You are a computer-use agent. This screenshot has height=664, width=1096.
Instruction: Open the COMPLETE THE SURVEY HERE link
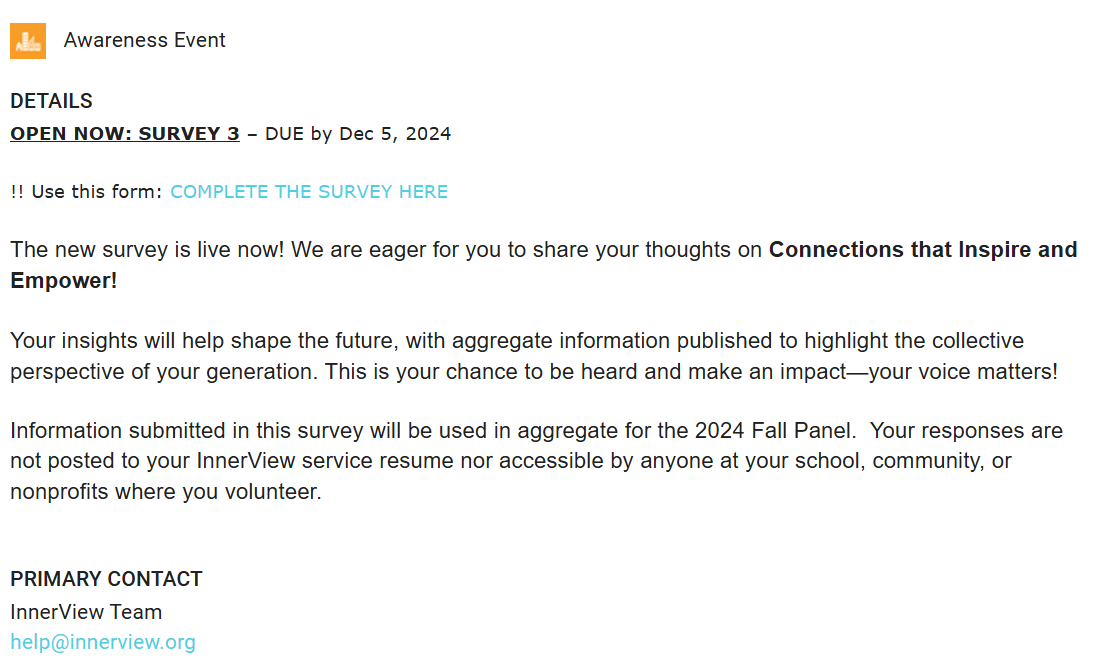pos(309,192)
